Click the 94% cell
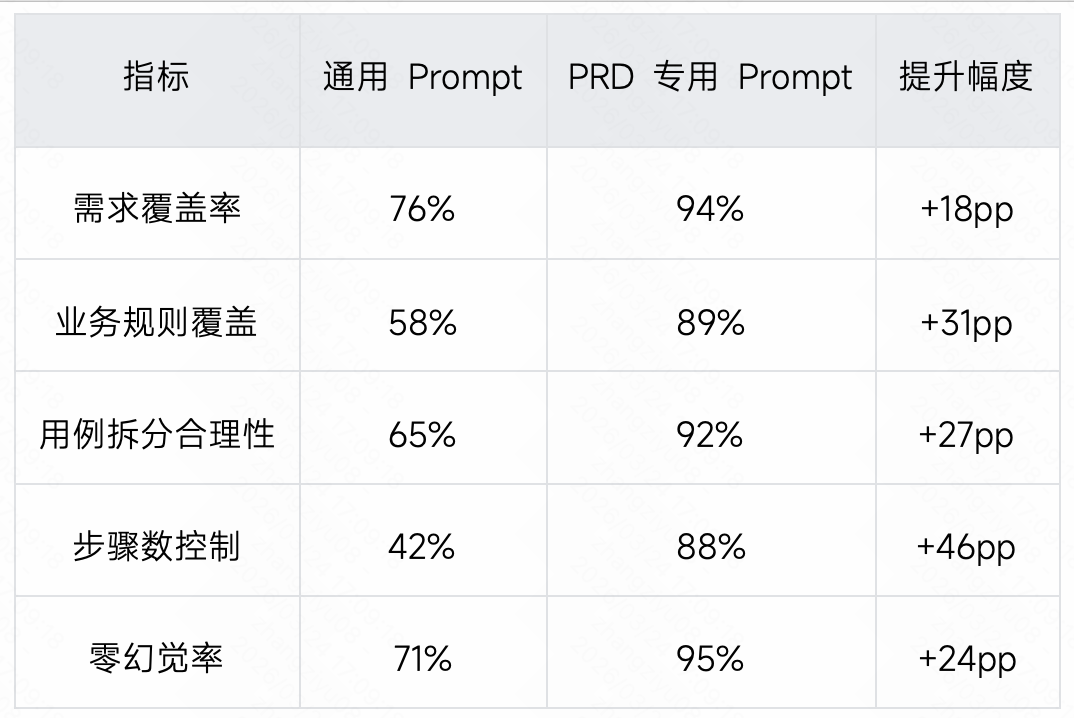Image resolution: width=1074 pixels, height=718 pixels. point(710,209)
